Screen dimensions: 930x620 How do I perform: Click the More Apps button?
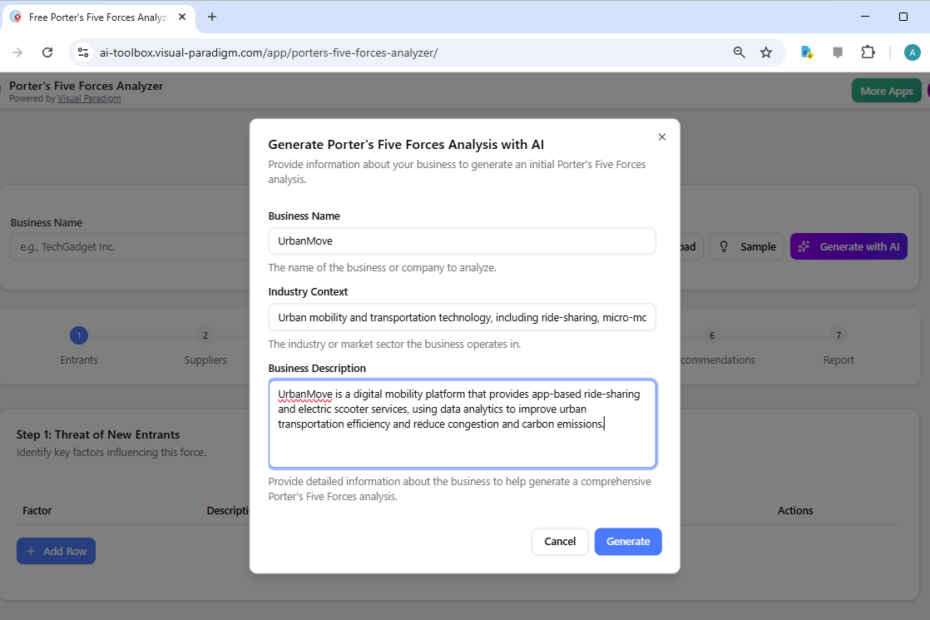tap(886, 91)
